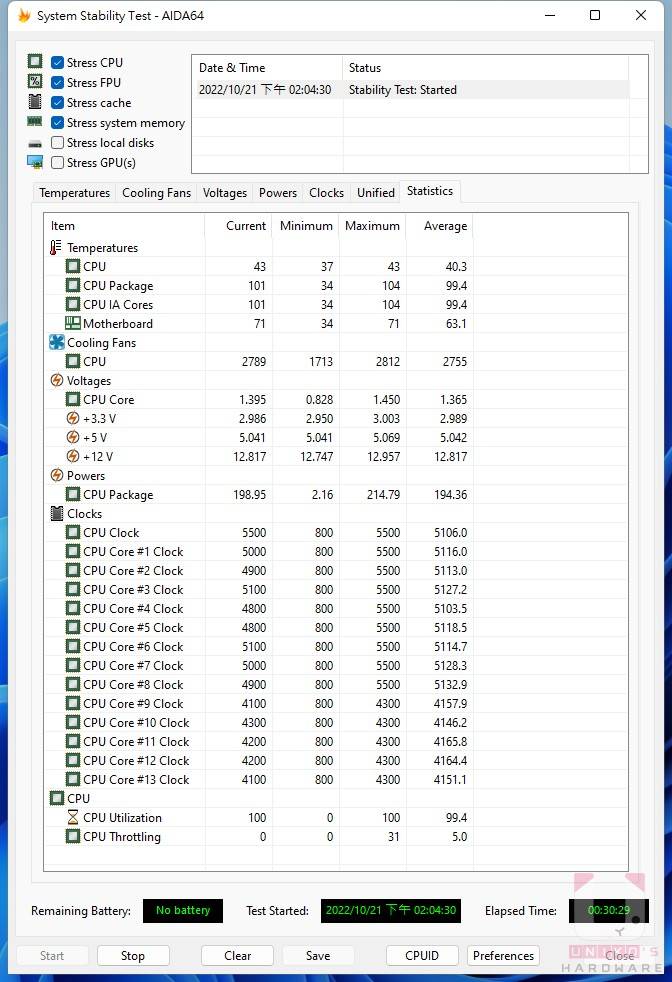This screenshot has height=982, width=672.
Task: Click the Average column header
Action: 439,226
